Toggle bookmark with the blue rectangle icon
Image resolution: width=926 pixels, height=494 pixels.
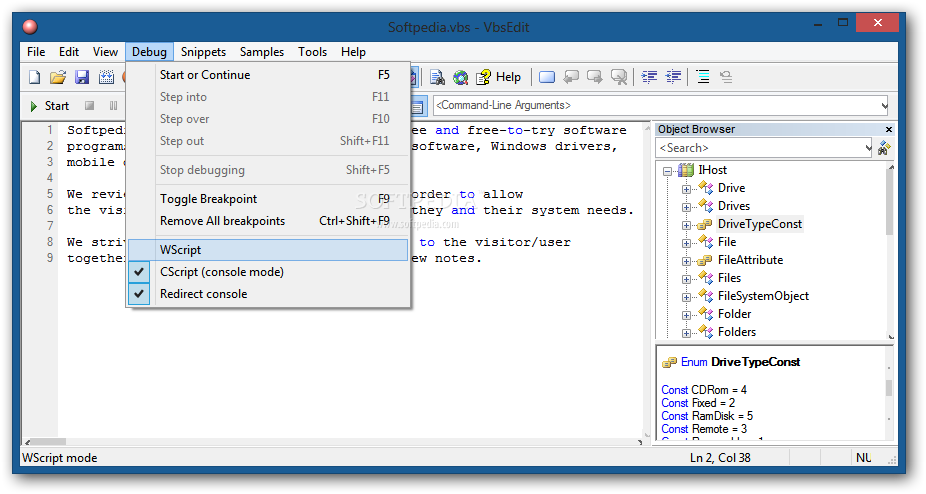(x=547, y=77)
